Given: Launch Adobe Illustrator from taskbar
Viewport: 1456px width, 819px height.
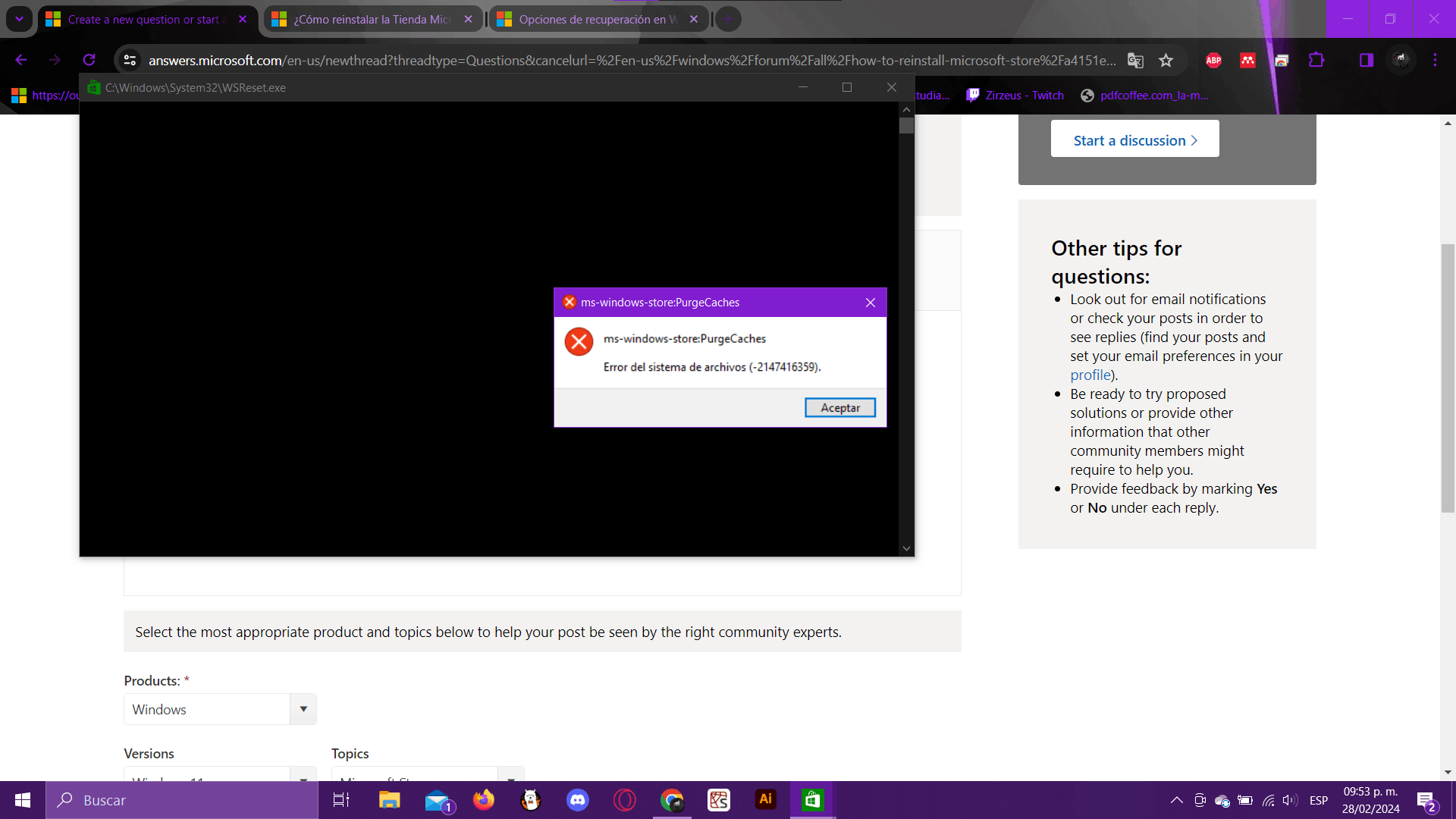Looking at the screenshot, I should coord(765,800).
